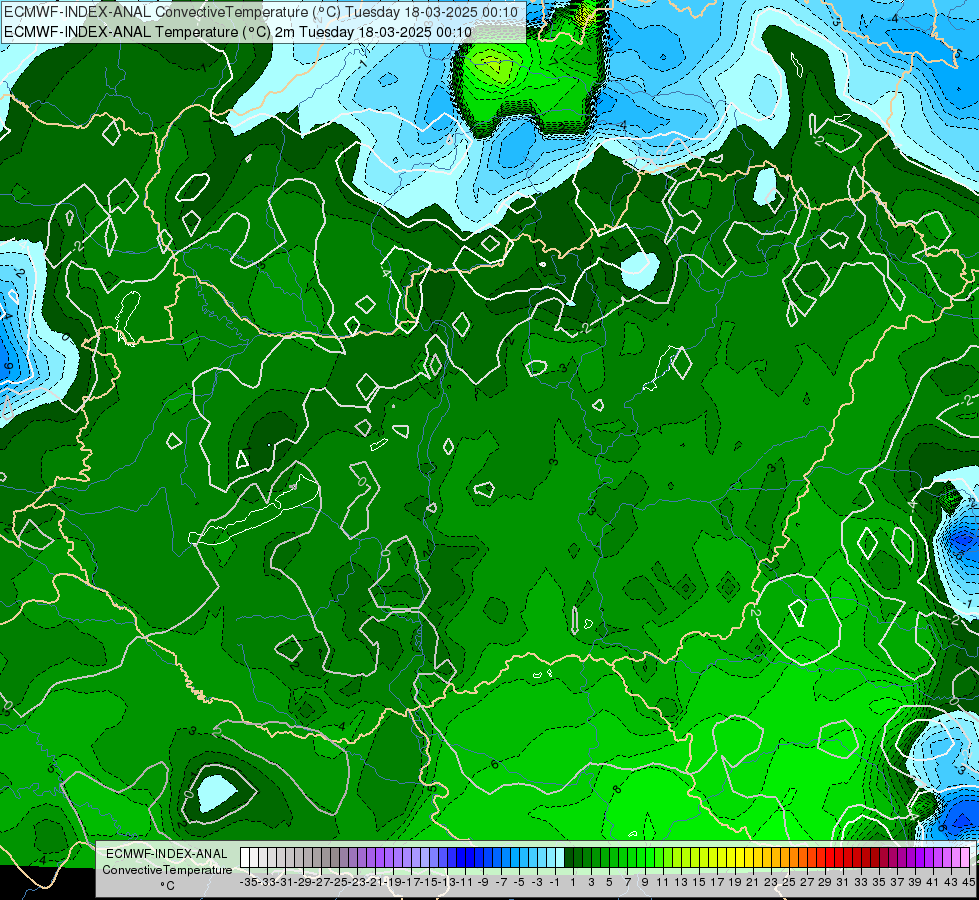The width and height of the screenshot is (979, 900).
Task: Select the darkest green swatch above label 1
Action: 569,857
